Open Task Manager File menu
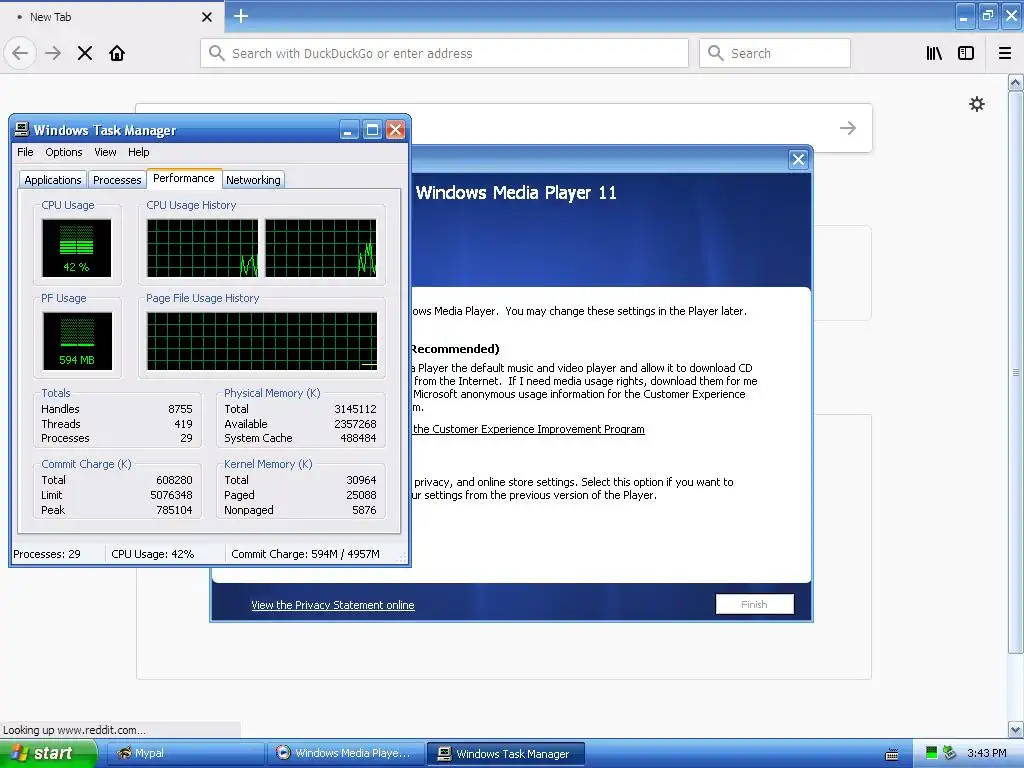 pyautogui.click(x=25, y=152)
